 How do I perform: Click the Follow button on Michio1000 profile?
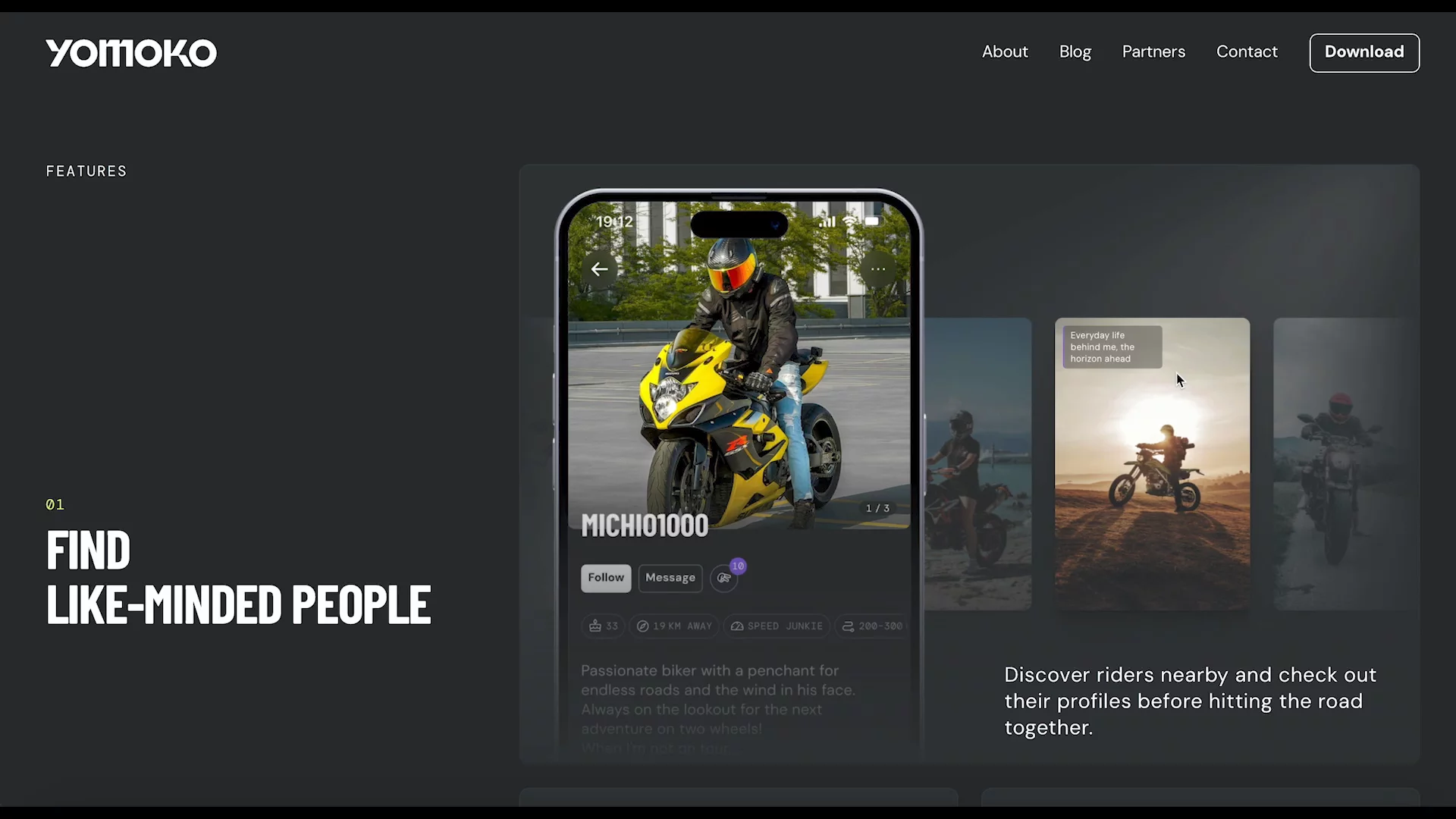coord(606,578)
